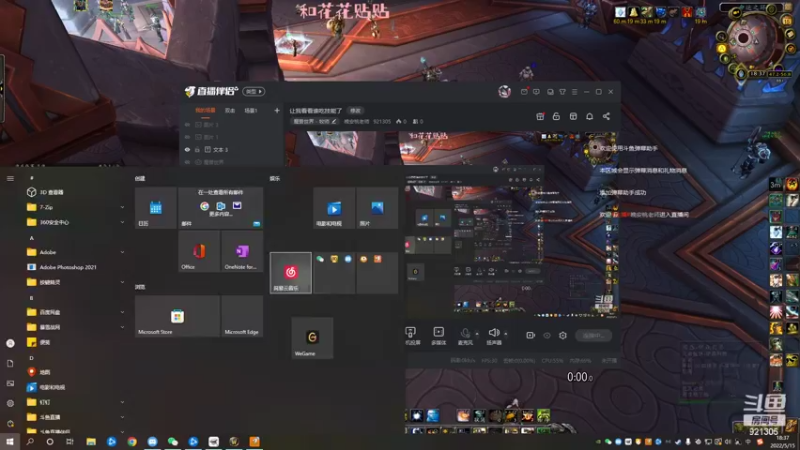Switch to the 我的场景 tab
Screen dimensions: 800x450
point(205,111)
